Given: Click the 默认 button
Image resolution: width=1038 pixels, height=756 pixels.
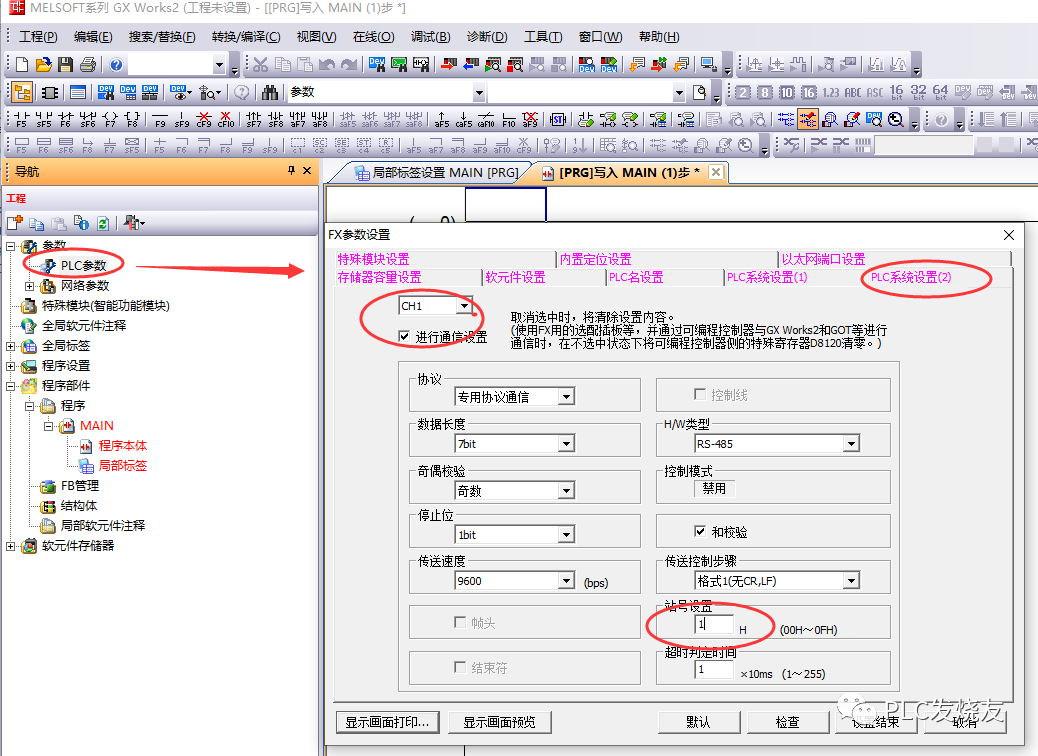Looking at the screenshot, I should (x=698, y=722).
